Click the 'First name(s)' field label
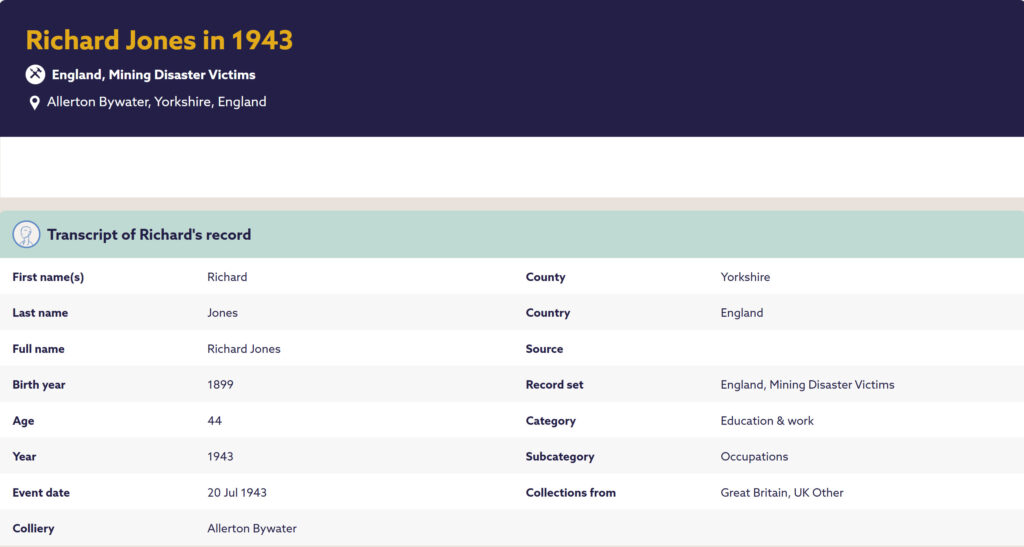1024x547 pixels. pyautogui.click(x=48, y=277)
